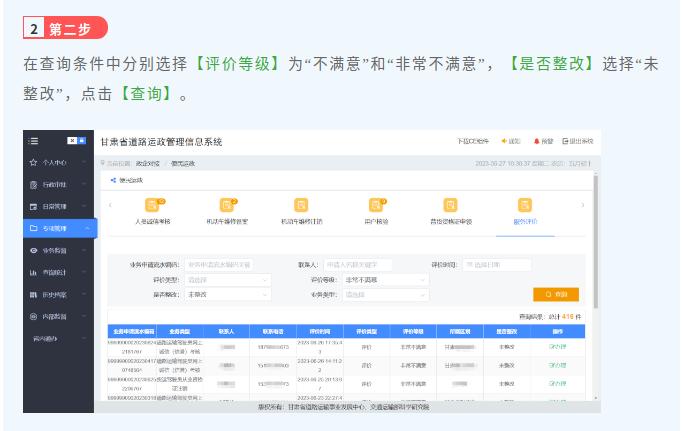Click the folder icon in highlighted sidebar item
Screen dimensions: 682x431
click(x=33, y=228)
